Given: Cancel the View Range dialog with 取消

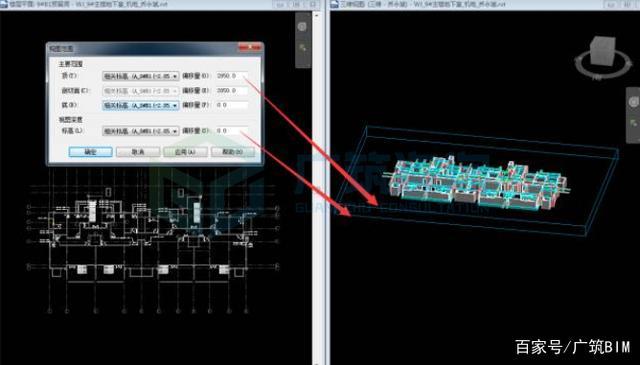Looking at the screenshot, I should click(138, 152).
